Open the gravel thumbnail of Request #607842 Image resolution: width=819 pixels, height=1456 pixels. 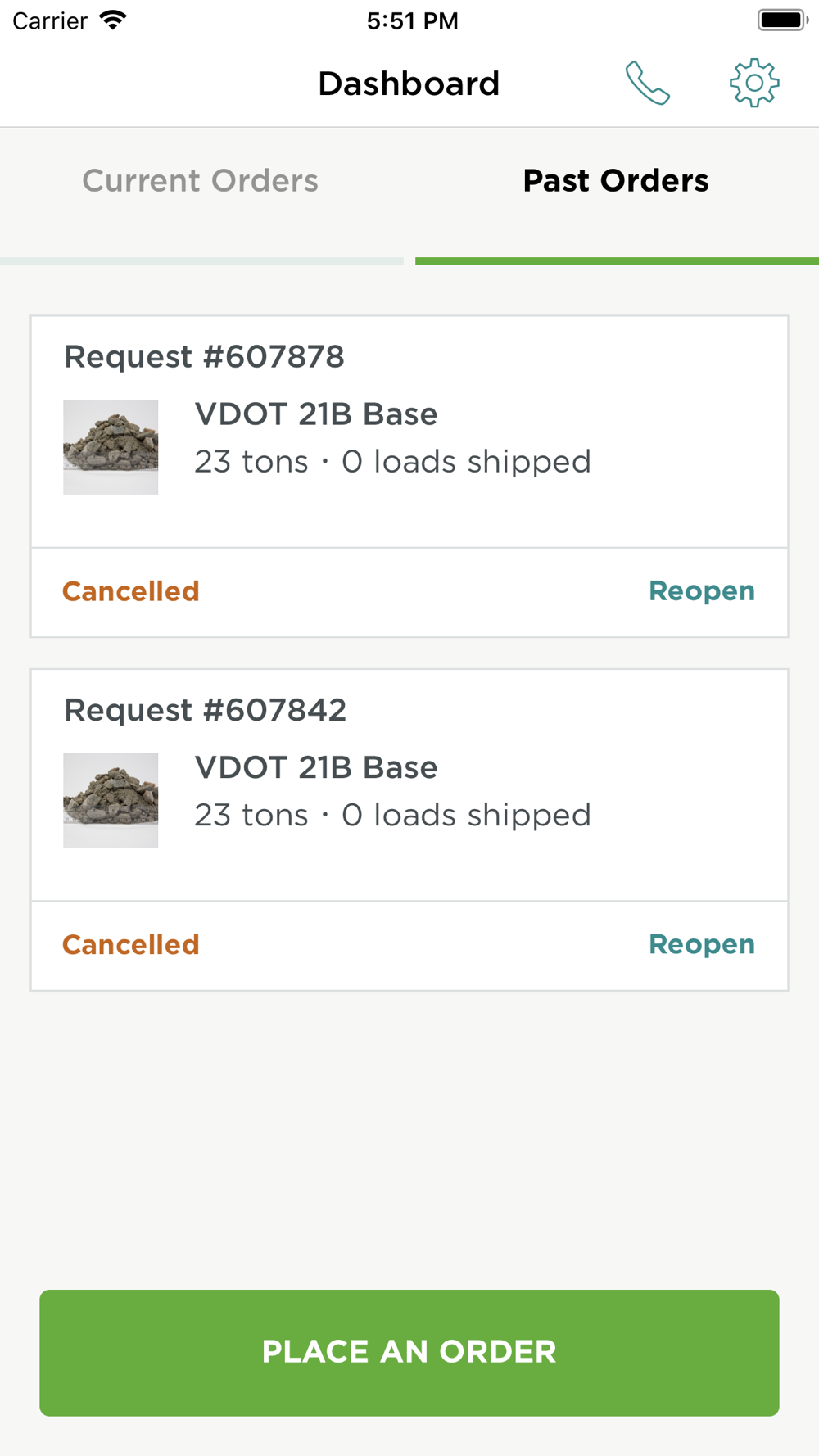click(111, 801)
